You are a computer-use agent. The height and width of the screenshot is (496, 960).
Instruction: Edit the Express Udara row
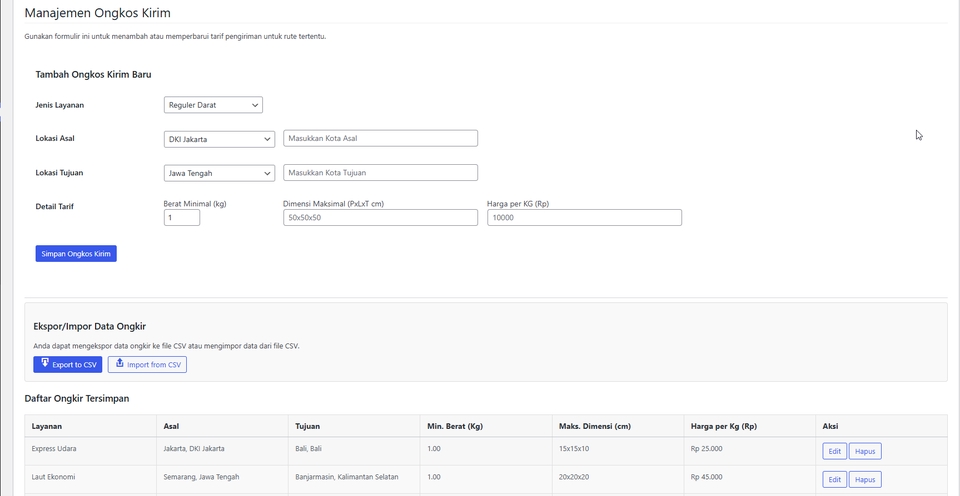(834, 451)
